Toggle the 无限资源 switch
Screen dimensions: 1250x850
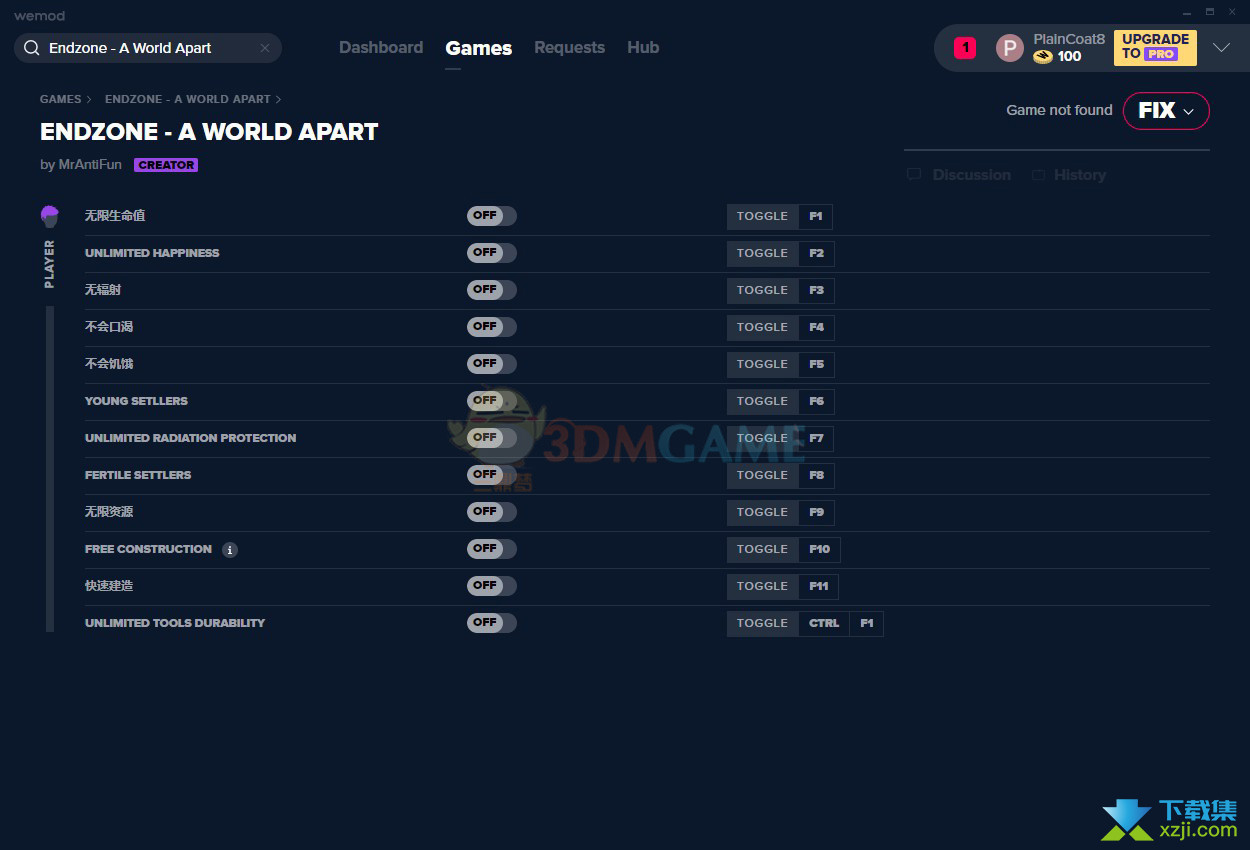click(x=492, y=512)
